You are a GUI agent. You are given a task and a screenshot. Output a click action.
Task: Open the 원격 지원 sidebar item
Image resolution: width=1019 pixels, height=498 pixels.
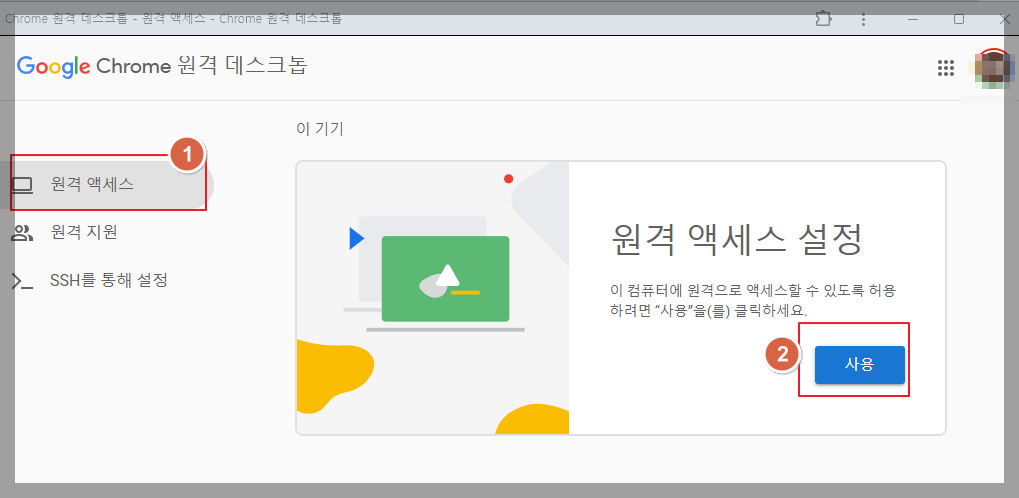tap(84, 232)
